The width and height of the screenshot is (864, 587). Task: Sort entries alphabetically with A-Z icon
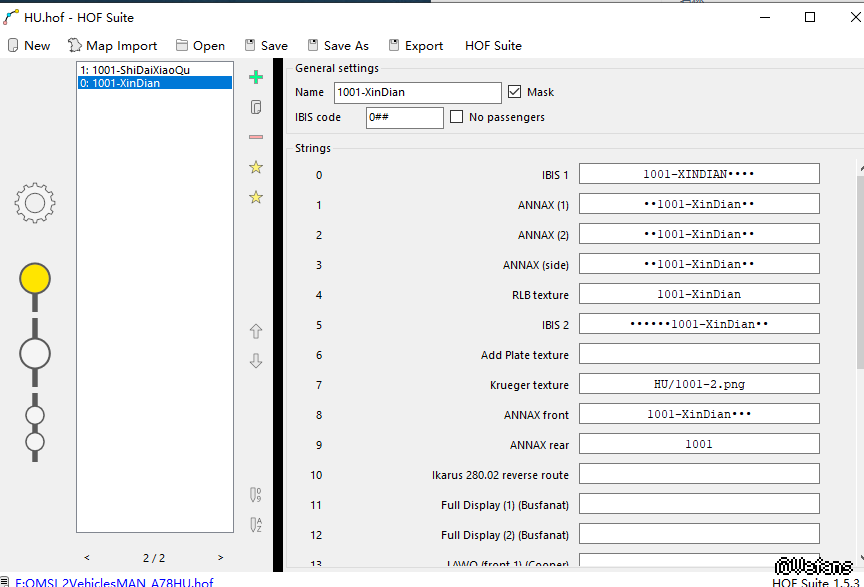click(256, 524)
